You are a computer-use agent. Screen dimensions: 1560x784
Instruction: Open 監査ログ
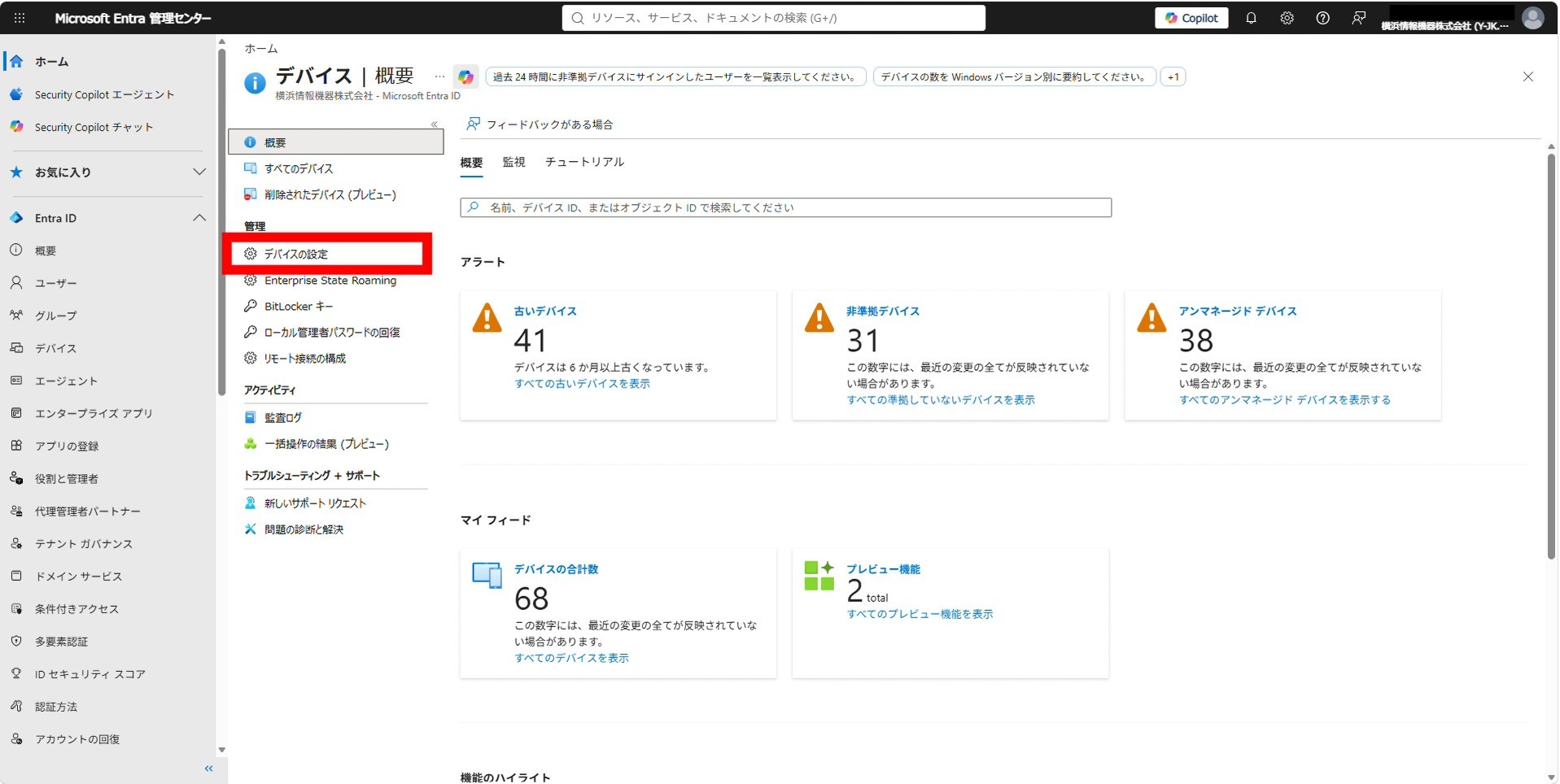[x=283, y=417]
